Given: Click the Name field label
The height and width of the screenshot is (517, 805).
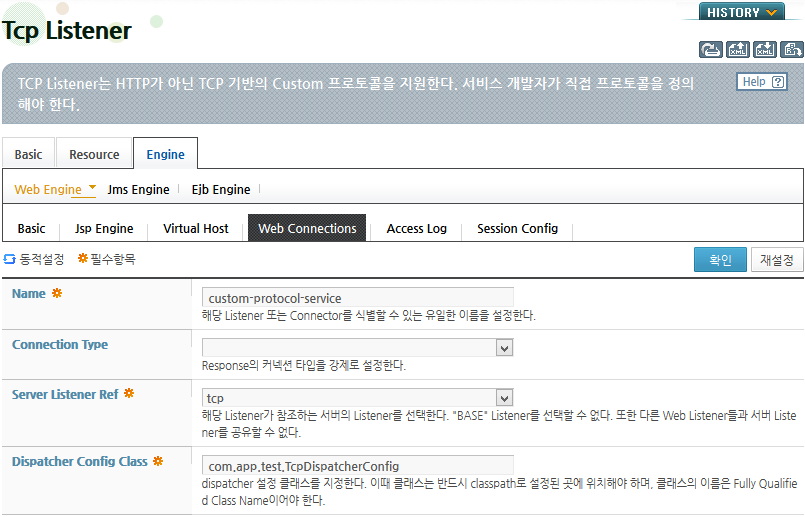Looking at the screenshot, I should click(x=29, y=294).
